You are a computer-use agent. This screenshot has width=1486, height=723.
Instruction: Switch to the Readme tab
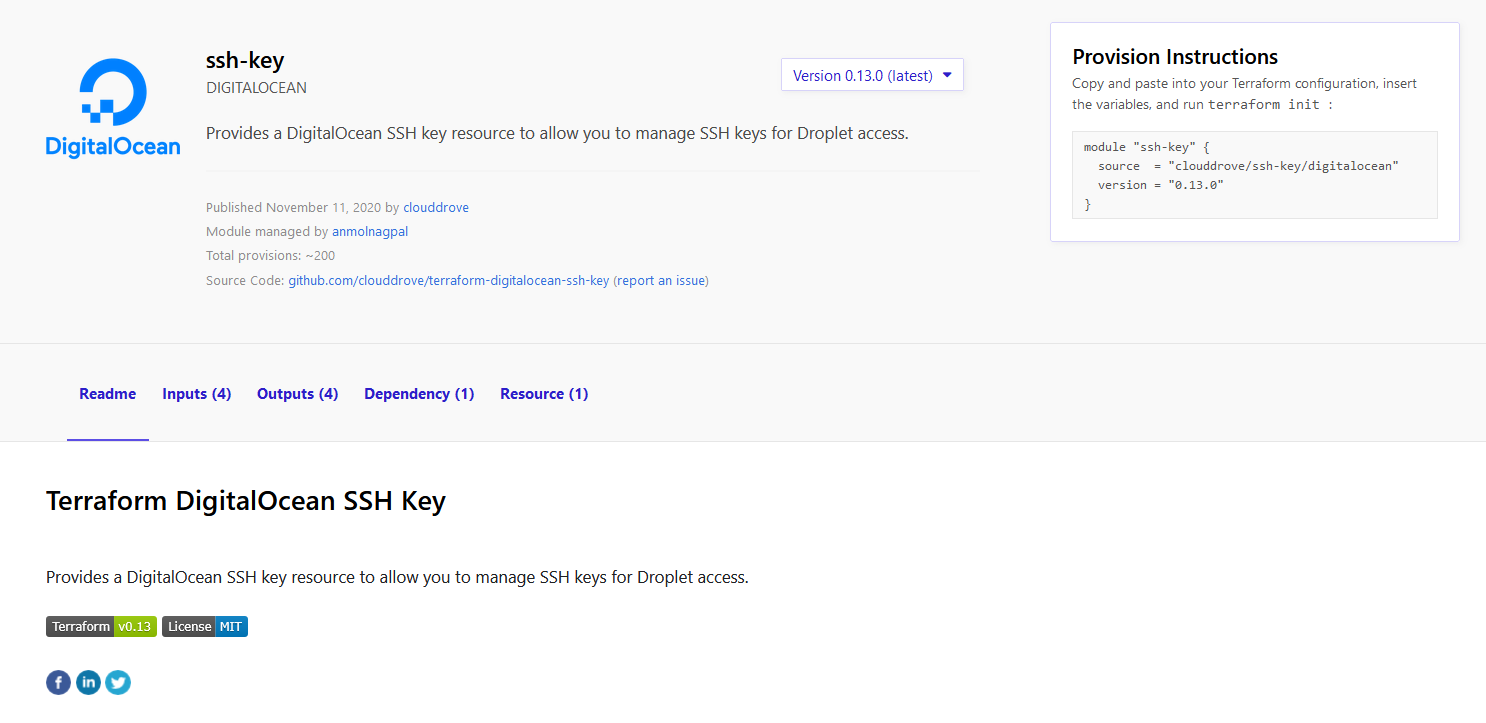(107, 394)
